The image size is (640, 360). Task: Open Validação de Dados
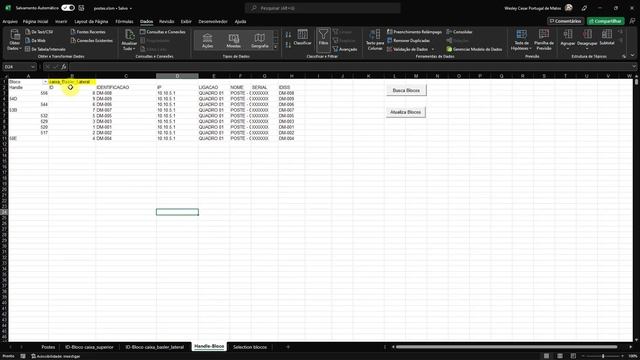point(407,49)
